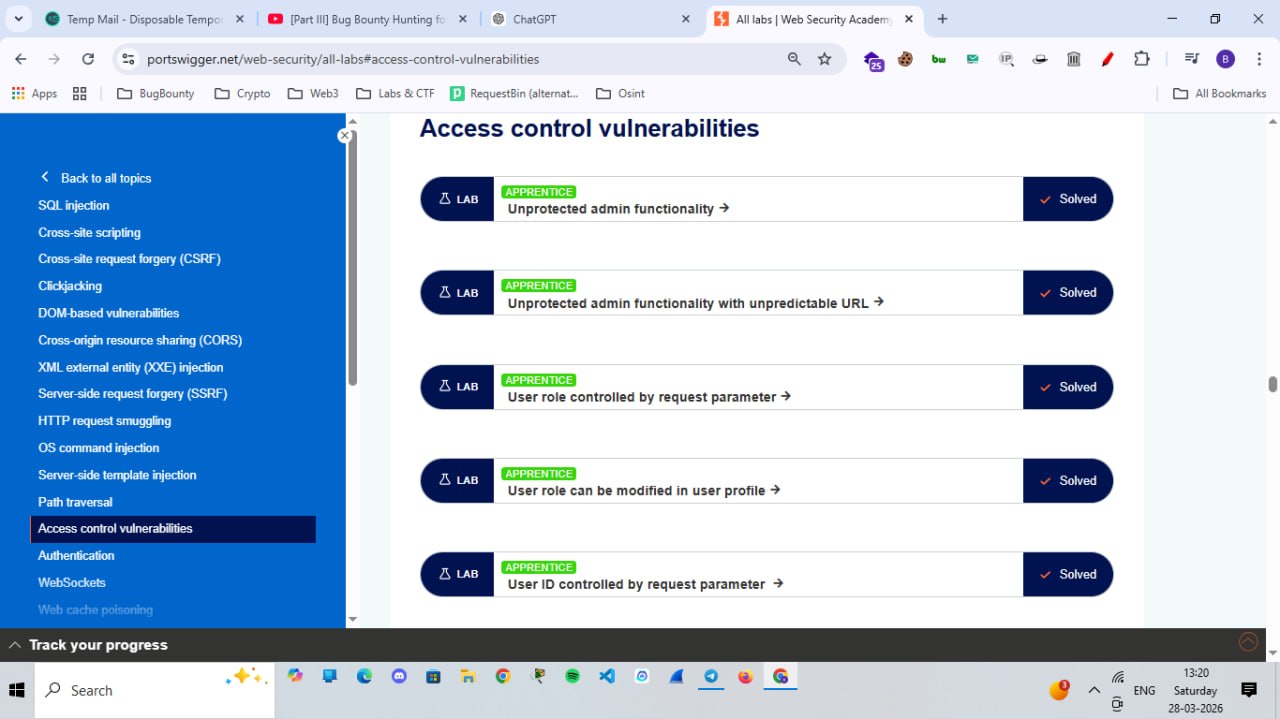
Task: Open the Apps grid shortcut
Action: click(34, 93)
